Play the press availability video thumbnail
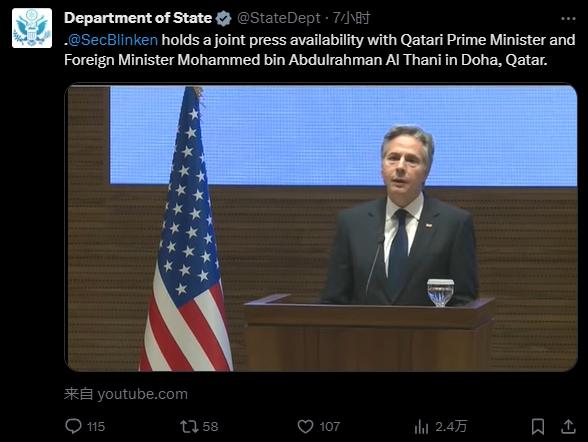 pyautogui.click(x=321, y=228)
